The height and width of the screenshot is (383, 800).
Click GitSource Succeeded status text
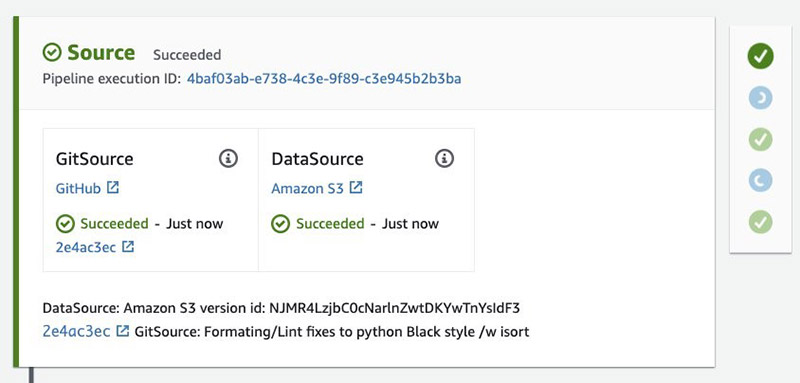[114, 224]
